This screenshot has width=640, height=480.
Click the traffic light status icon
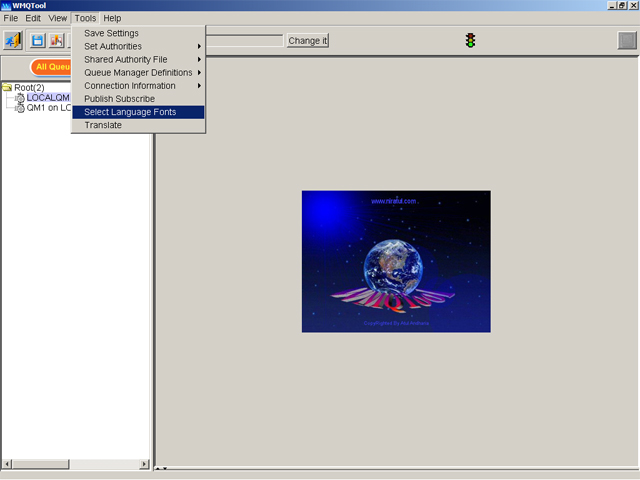point(470,40)
